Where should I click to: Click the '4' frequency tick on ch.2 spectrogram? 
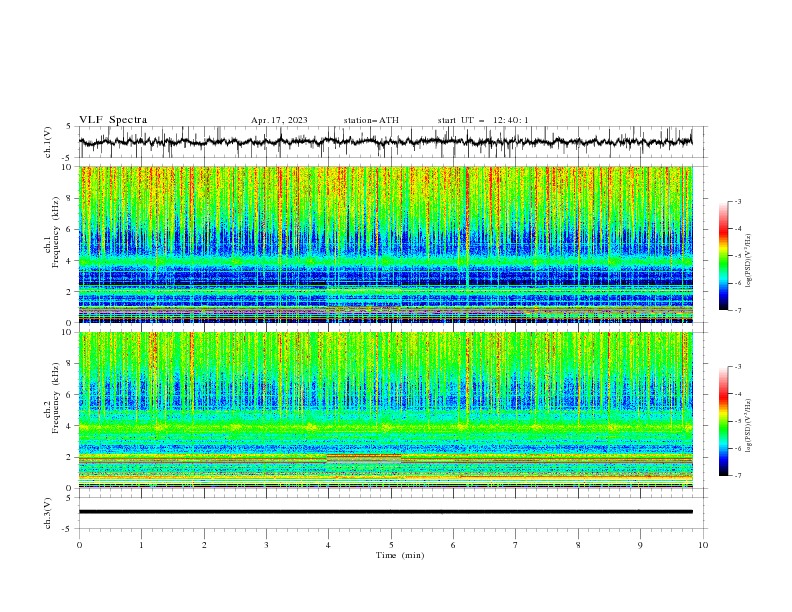coord(70,426)
